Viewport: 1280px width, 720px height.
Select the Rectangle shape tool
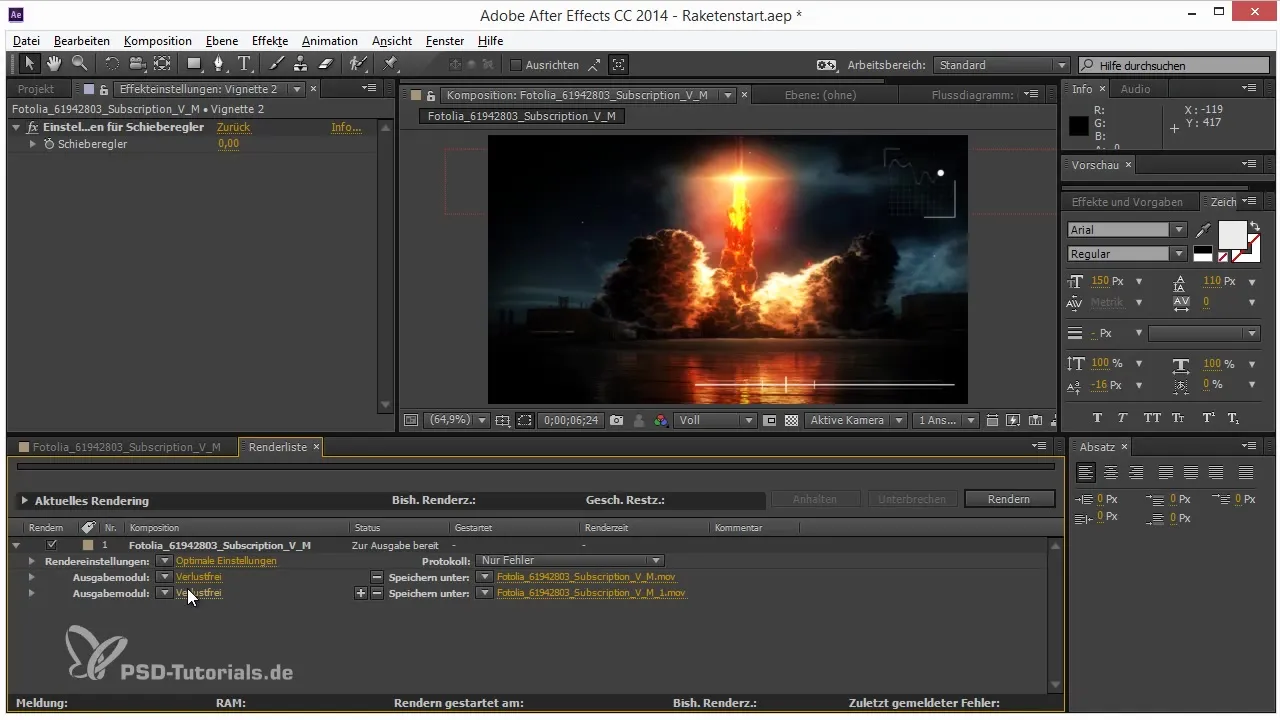195,64
